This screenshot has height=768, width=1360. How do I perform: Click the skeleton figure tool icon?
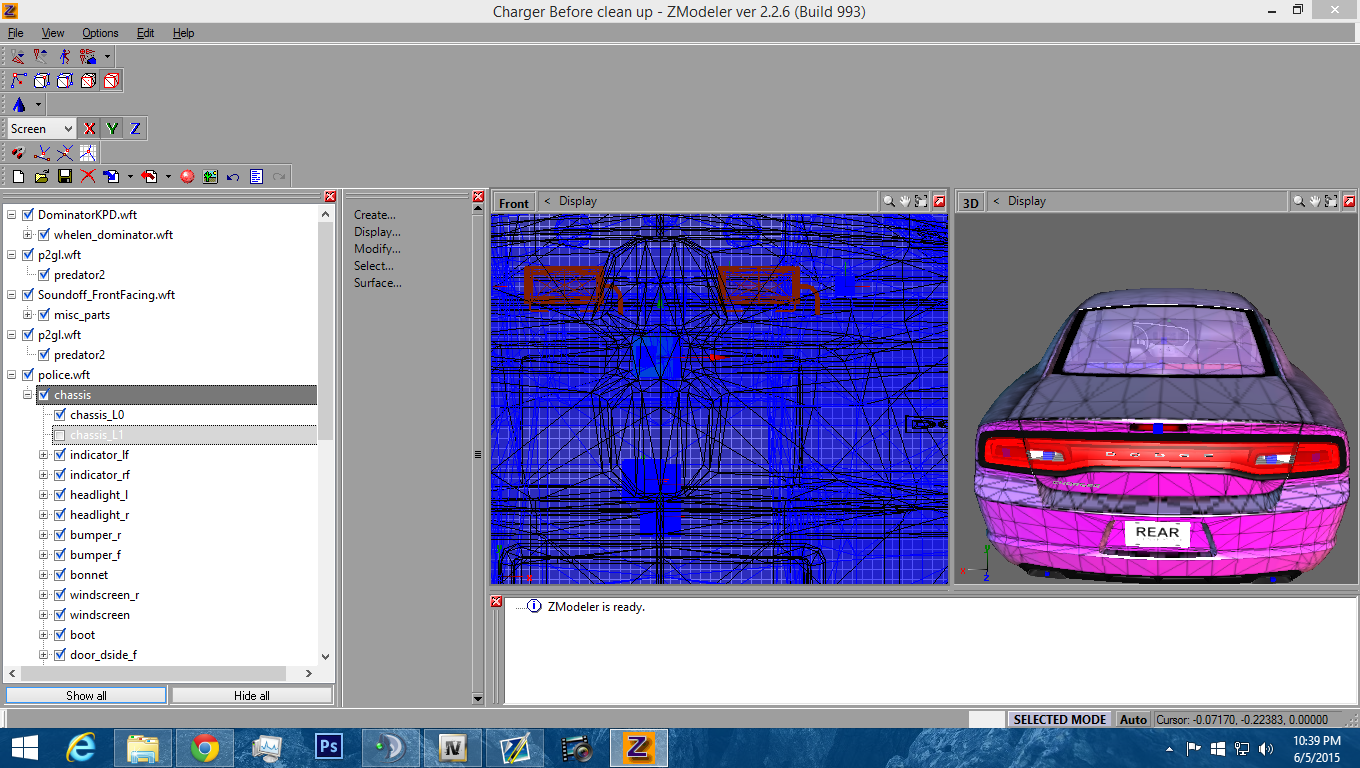tap(65, 56)
